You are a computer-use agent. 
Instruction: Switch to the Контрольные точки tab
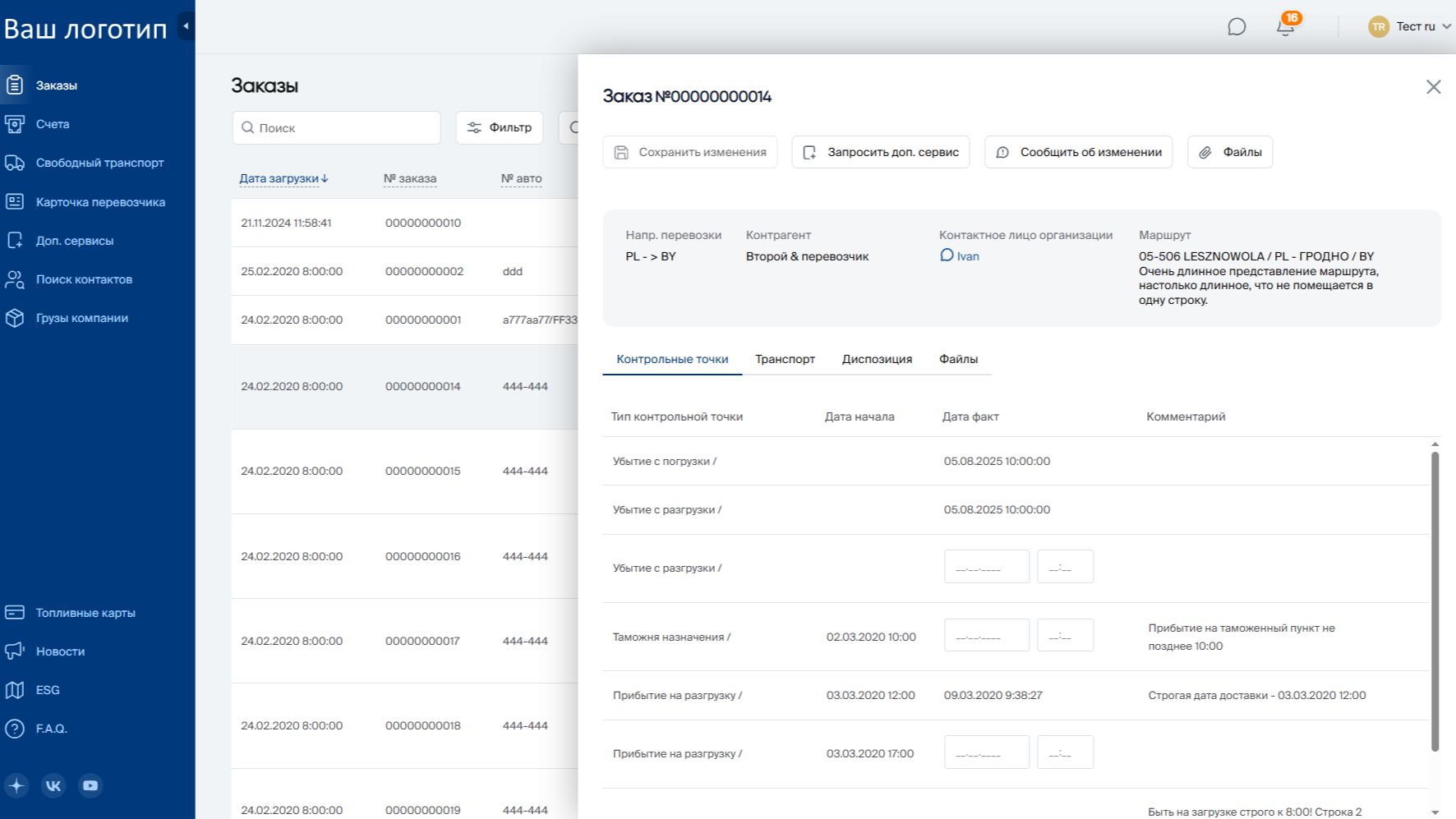coord(672,359)
